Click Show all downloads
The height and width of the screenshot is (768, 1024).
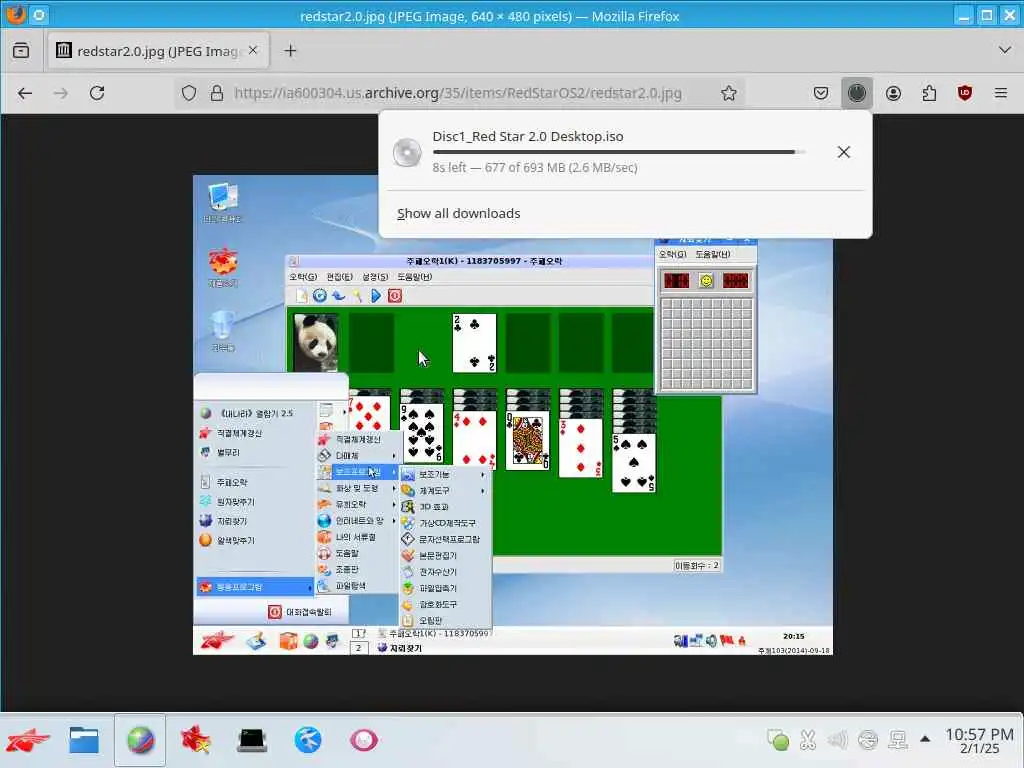tap(458, 214)
